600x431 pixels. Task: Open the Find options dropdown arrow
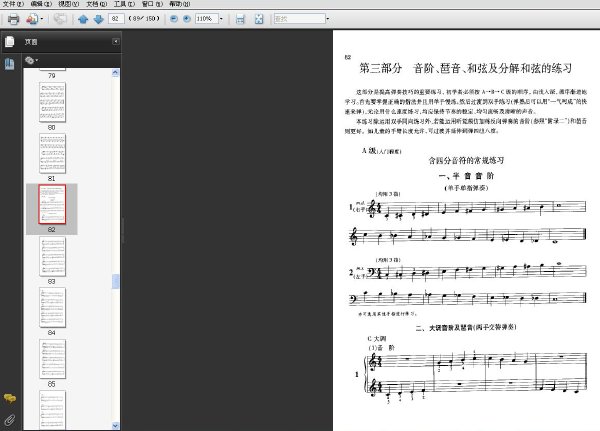[328, 18]
